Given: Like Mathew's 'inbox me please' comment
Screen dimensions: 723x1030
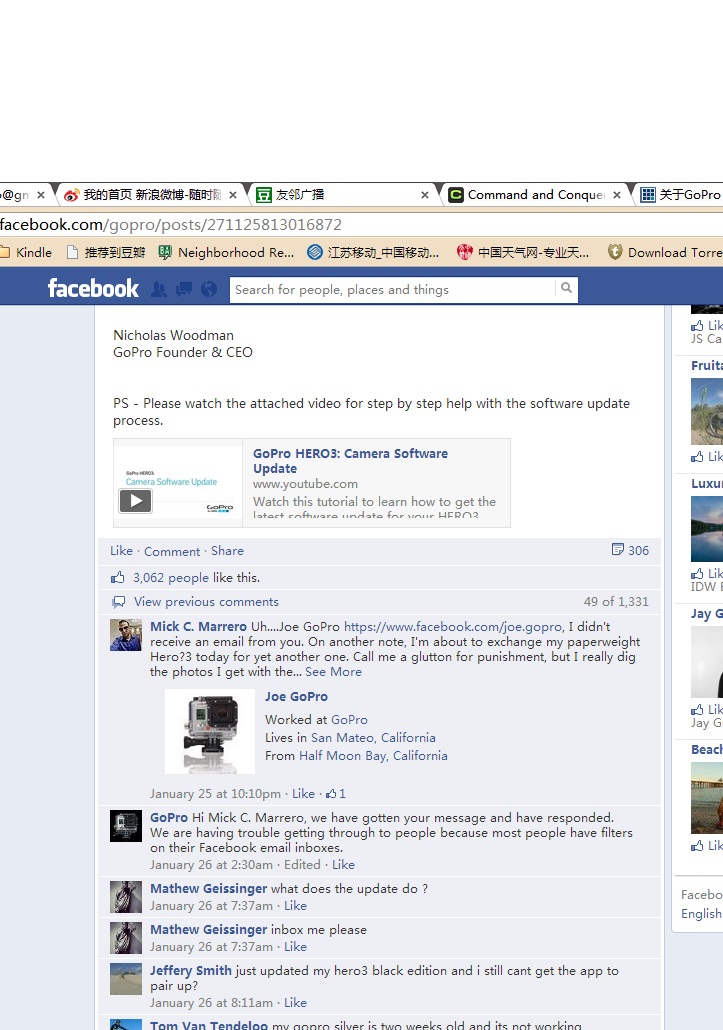Looking at the screenshot, I should tap(296, 947).
